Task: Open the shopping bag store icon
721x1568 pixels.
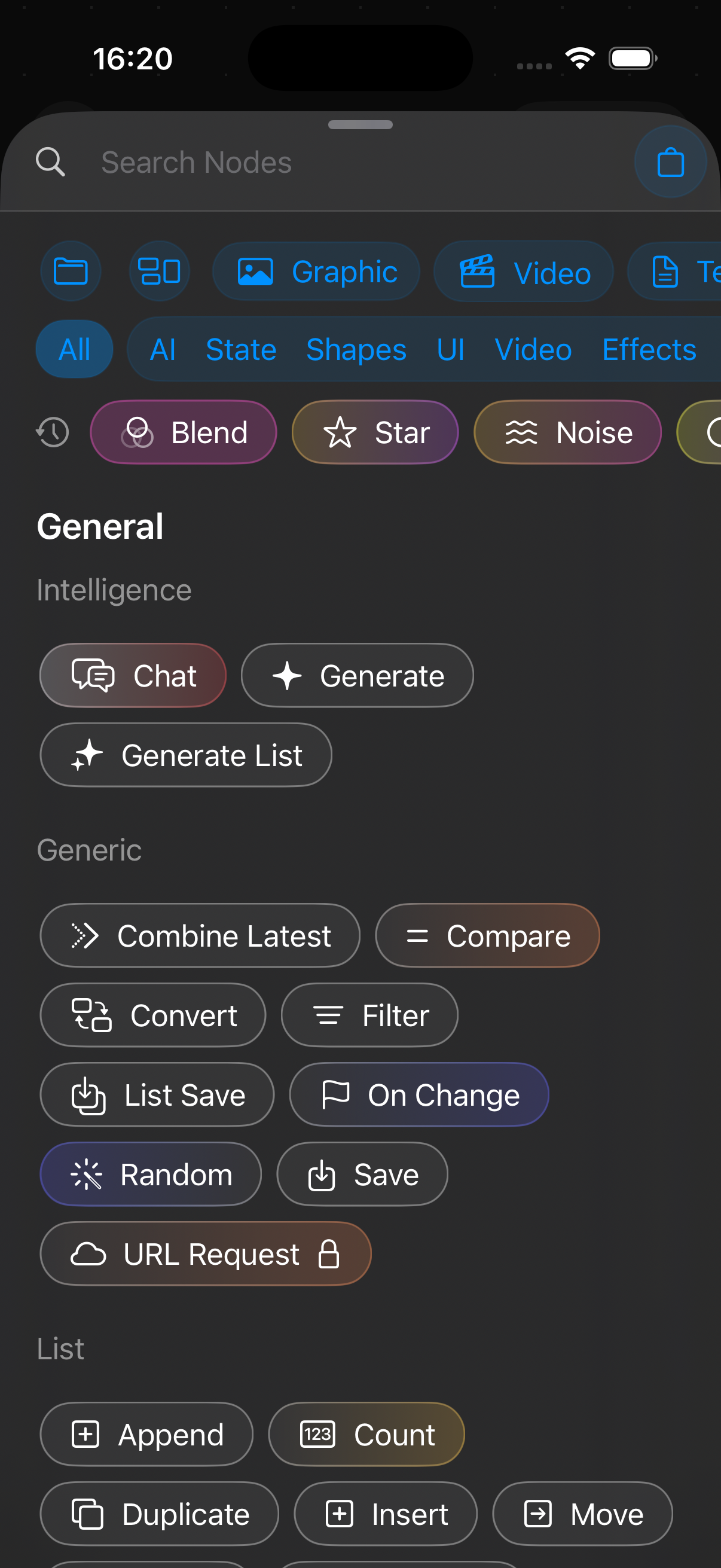Action: 670,162
